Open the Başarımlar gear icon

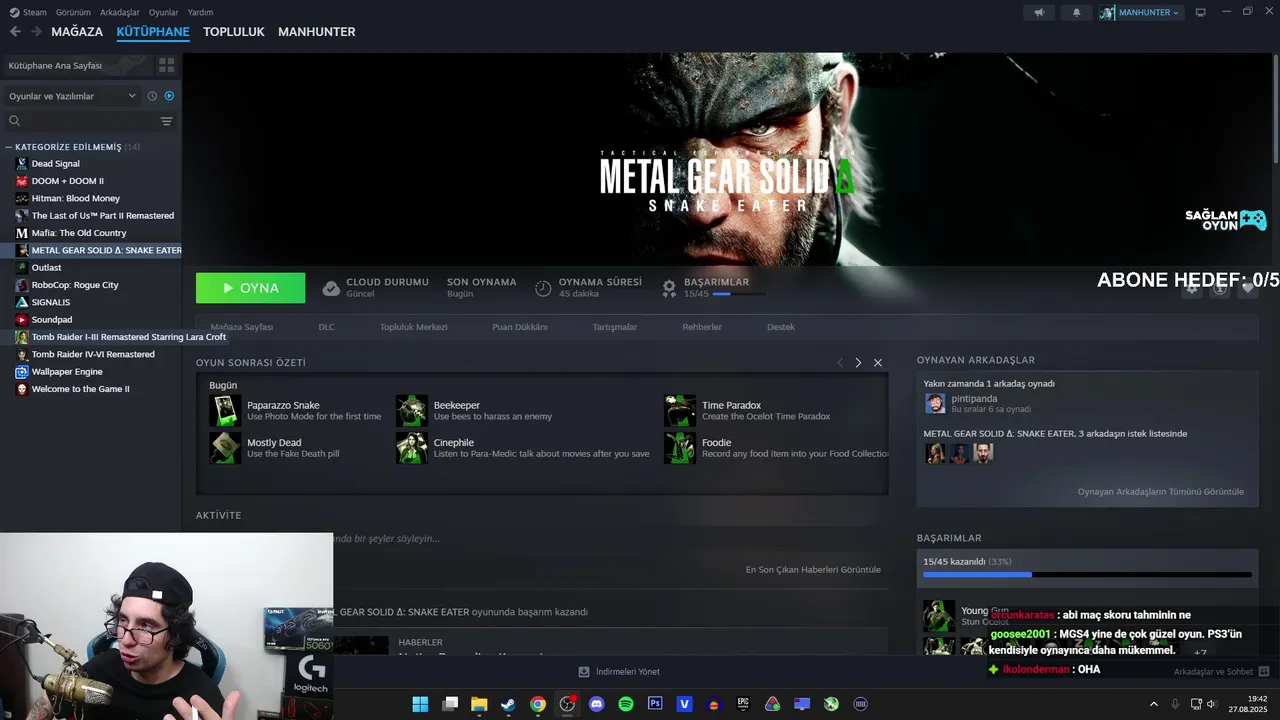pyautogui.click(x=669, y=288)
